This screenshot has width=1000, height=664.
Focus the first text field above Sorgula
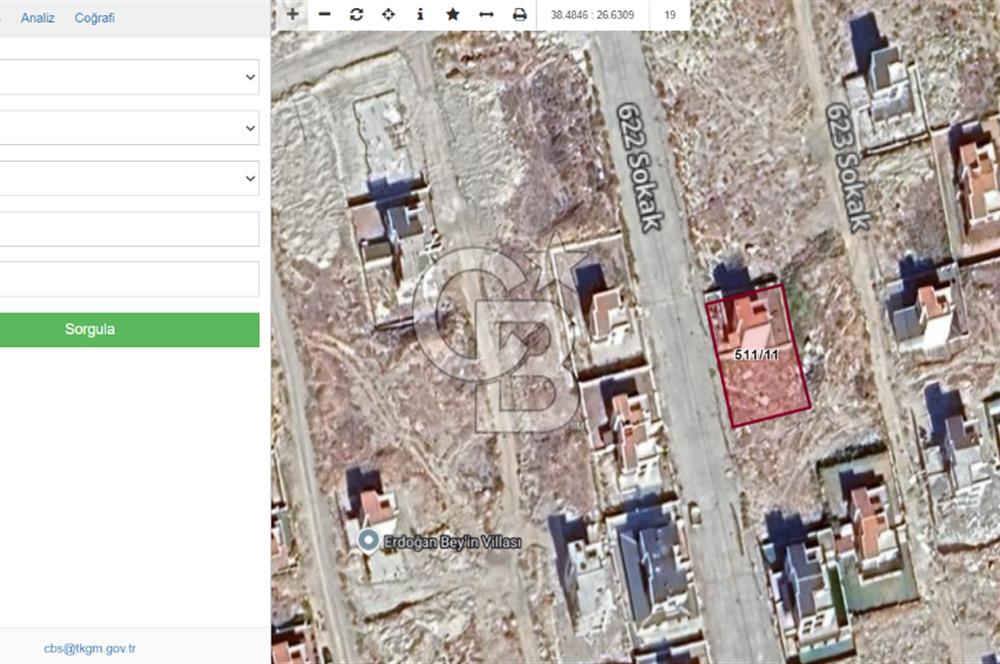click(128, 229)
